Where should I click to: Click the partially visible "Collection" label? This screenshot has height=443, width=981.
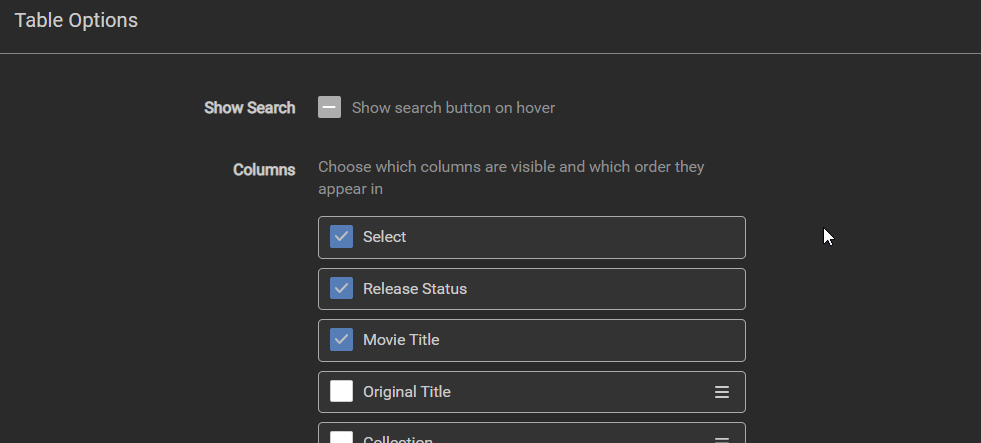(x=398, y=440)
